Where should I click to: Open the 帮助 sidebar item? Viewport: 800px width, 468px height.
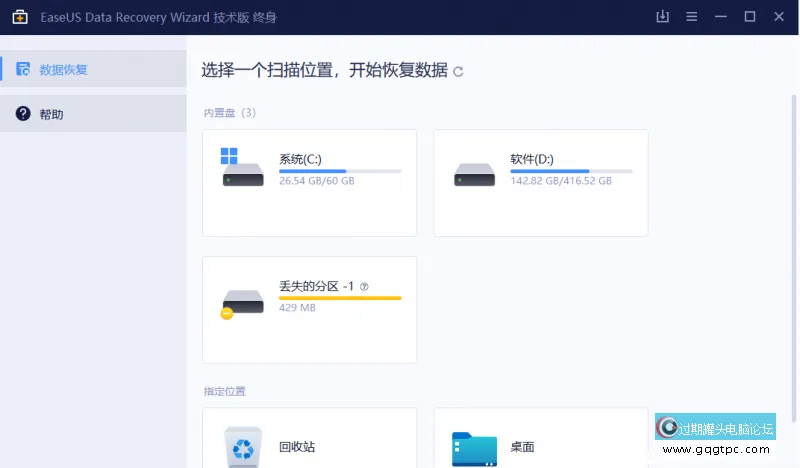pos(93,114)
